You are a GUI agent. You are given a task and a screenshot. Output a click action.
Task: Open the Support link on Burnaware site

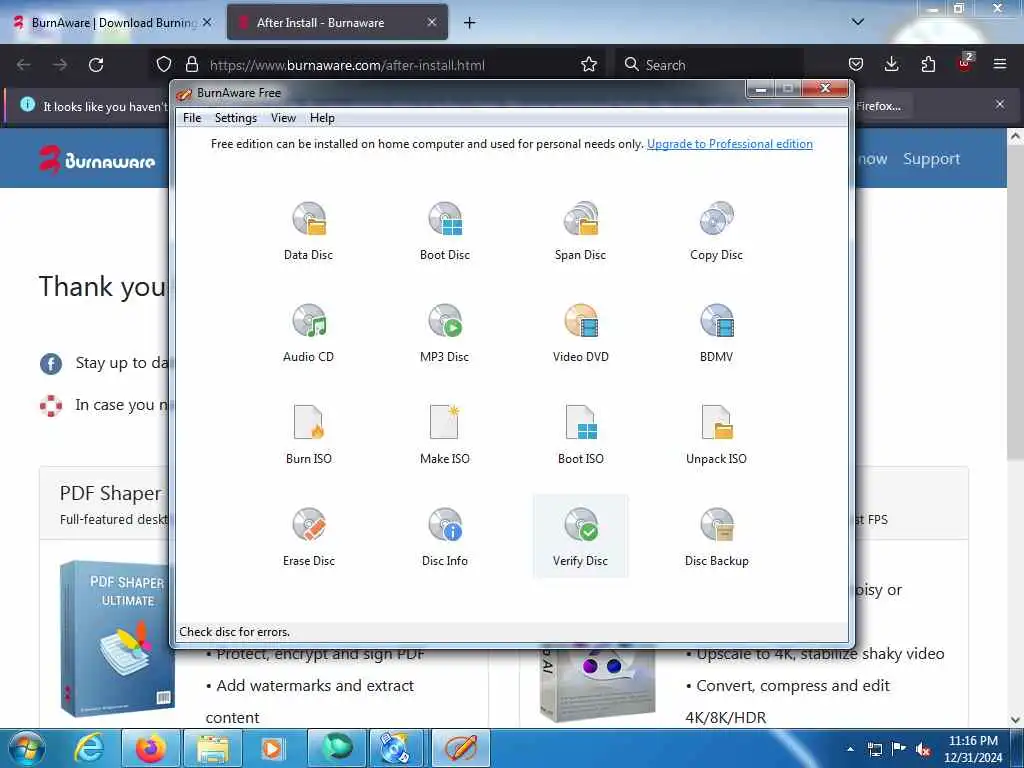pyautogui.click(x=931, y=159)
